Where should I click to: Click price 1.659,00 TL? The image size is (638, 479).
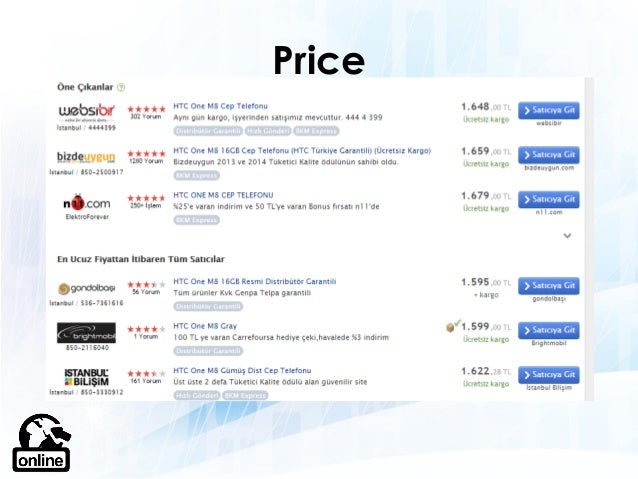486,151
